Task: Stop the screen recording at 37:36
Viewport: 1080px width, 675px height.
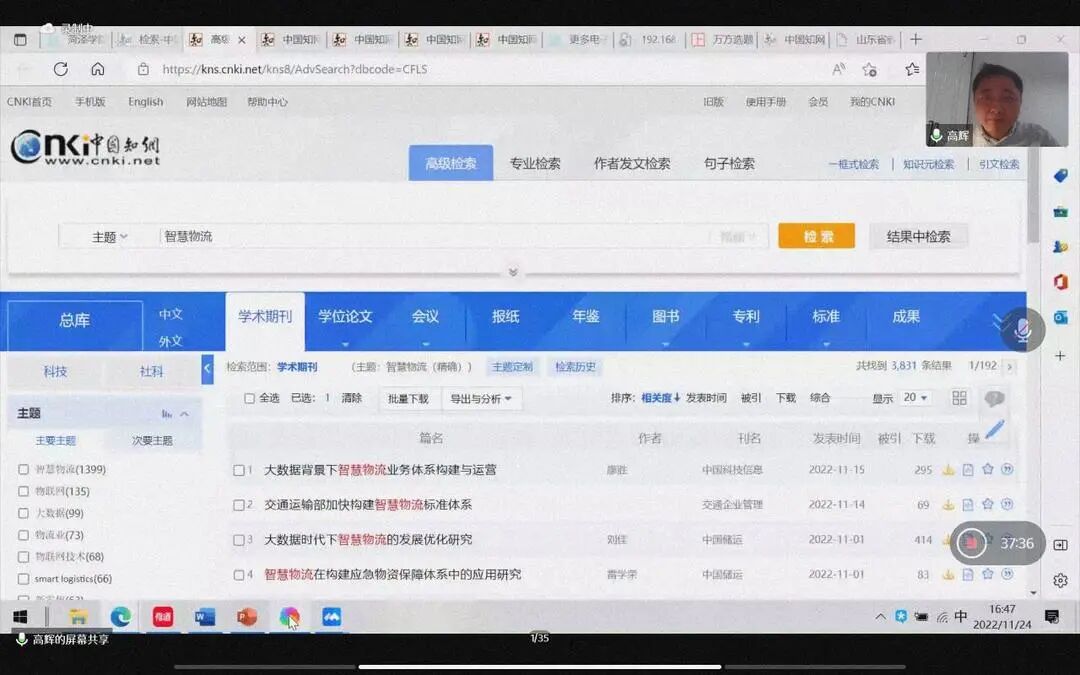Action: 971,543
